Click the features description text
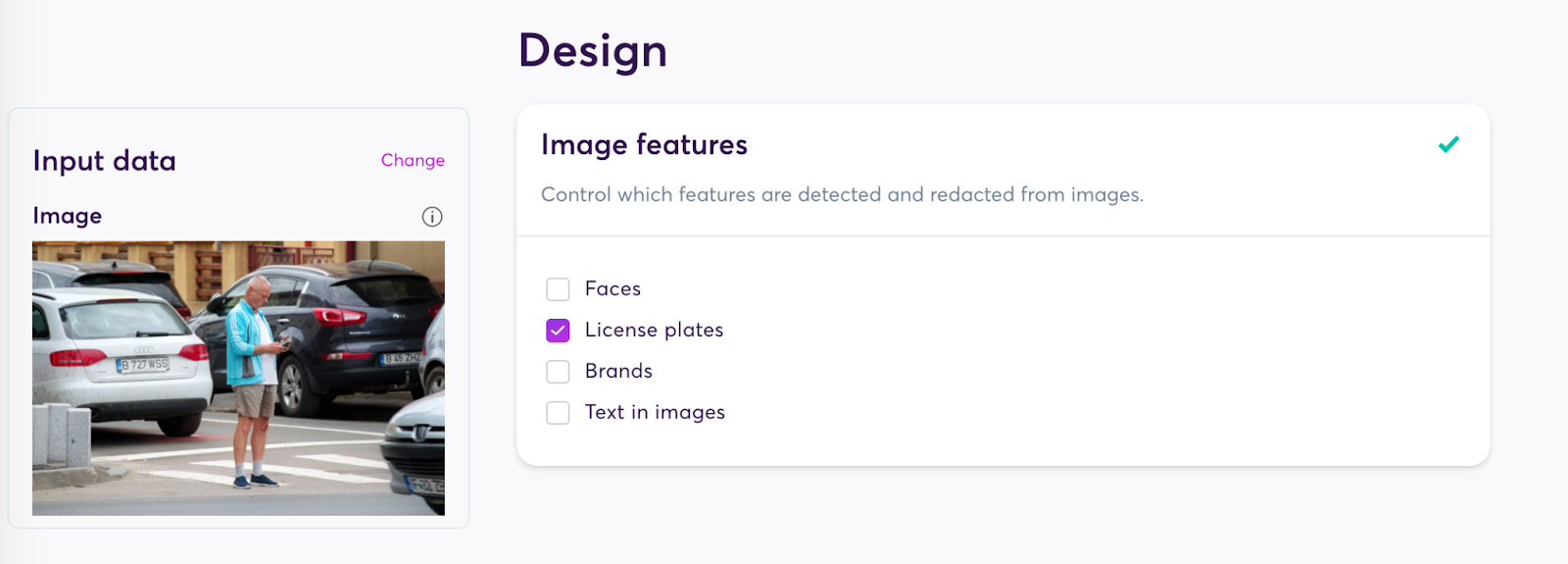The image size is (1568, 564). coord(842,194)
